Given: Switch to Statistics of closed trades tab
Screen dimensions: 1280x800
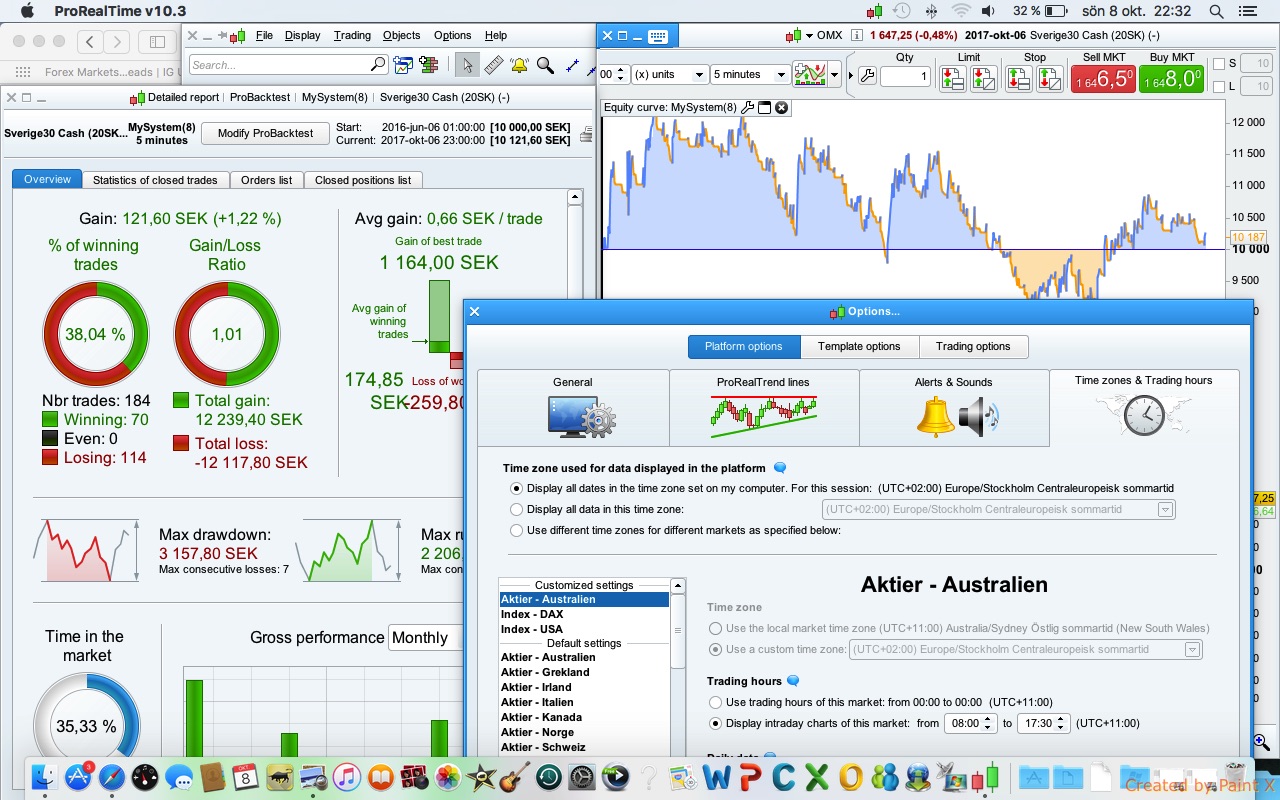Looking at the screenshot, I should [x=155, y=180].
